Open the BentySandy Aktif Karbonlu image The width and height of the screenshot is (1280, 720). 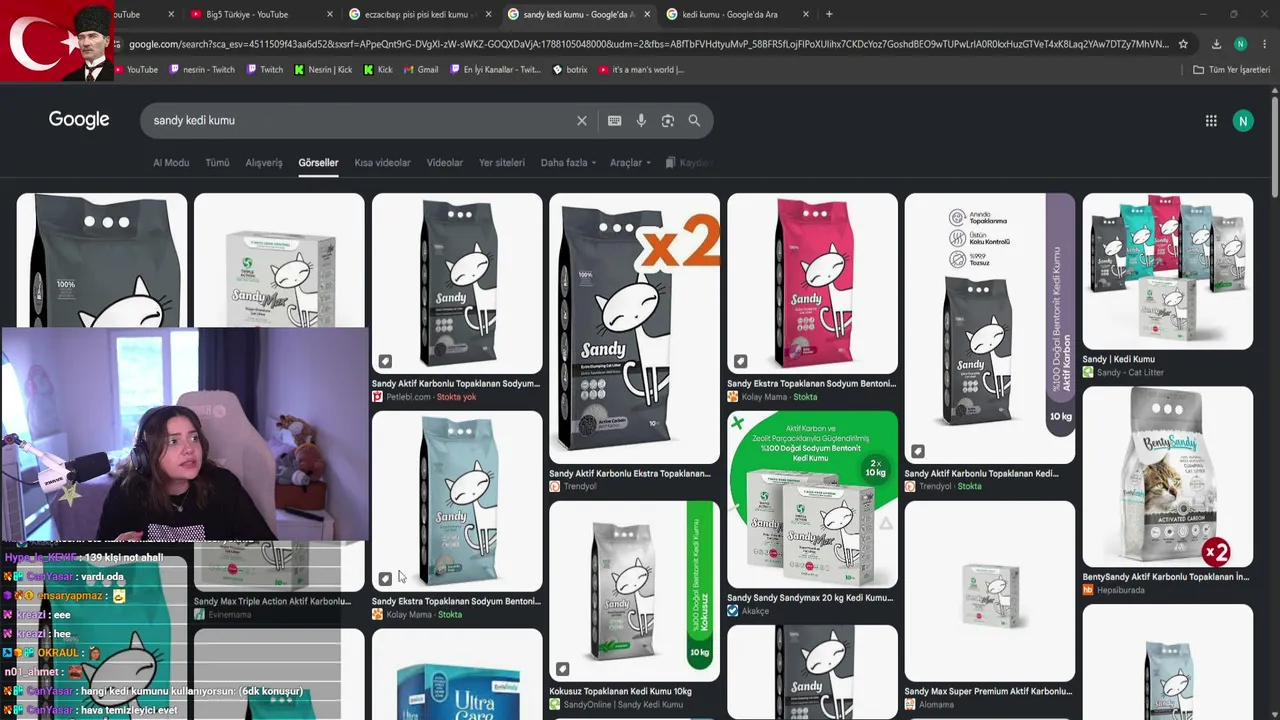(1167, 477)
